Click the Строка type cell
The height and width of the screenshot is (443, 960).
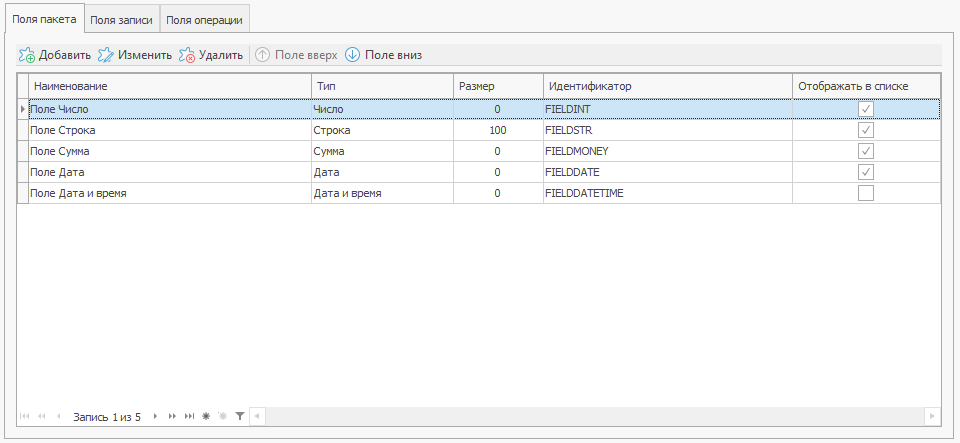point(383,130)
